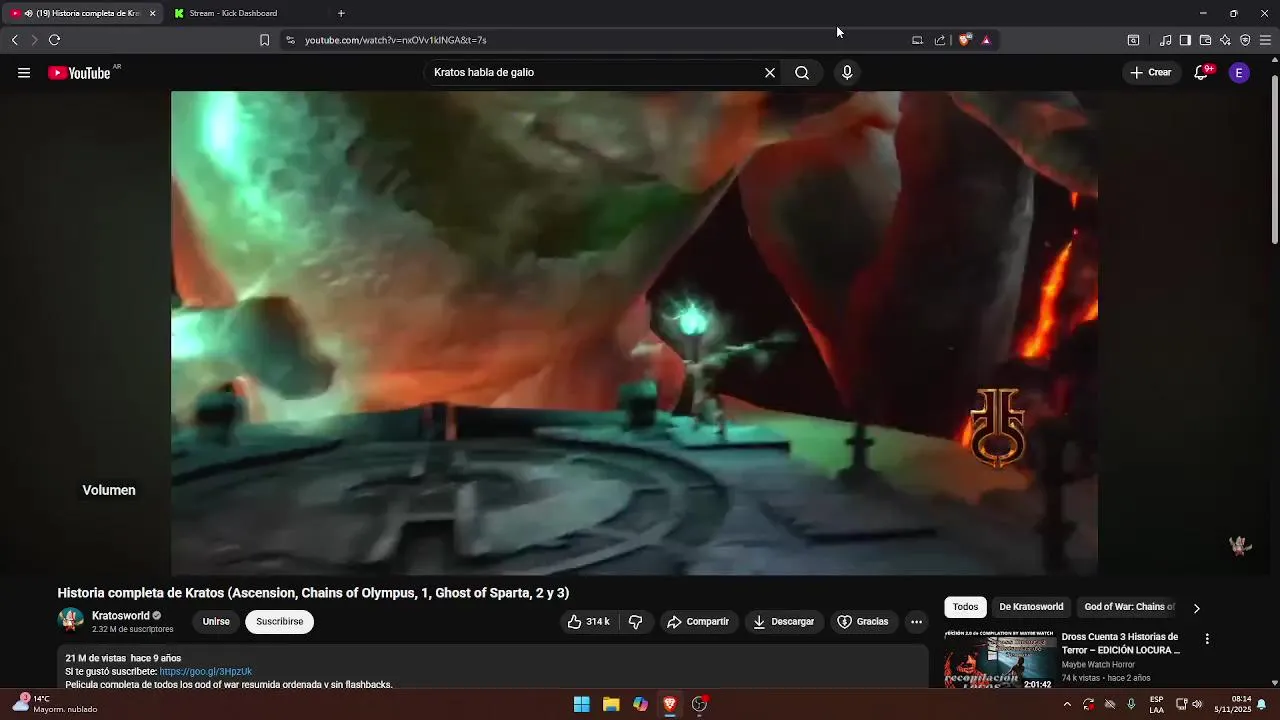This screenshot has height=720, width=1280.
Task: Open YouTube notifications bell
Action: click(1202, 73)
